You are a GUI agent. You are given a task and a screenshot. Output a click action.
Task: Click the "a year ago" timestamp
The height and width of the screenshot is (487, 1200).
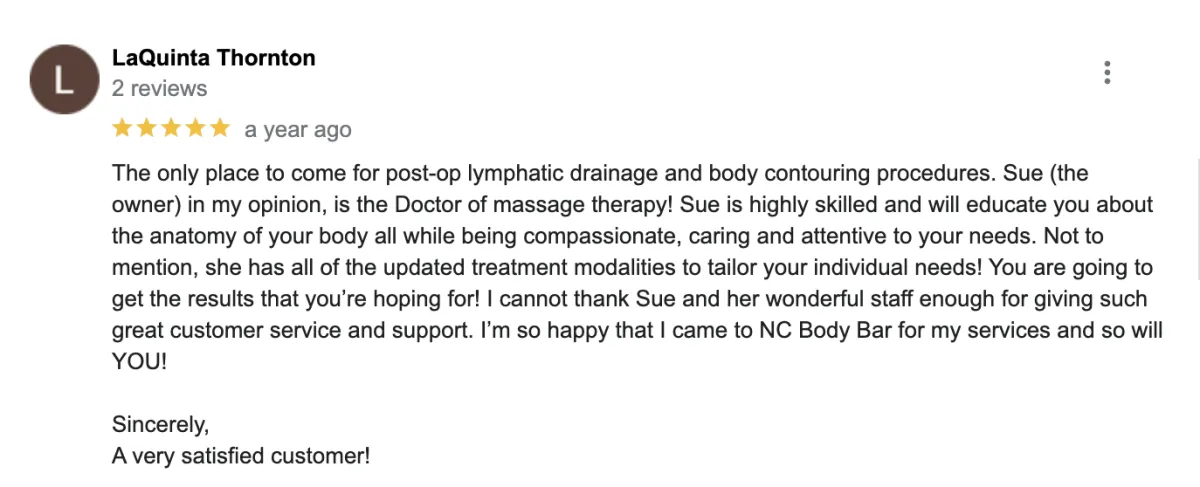coord(298,130)
